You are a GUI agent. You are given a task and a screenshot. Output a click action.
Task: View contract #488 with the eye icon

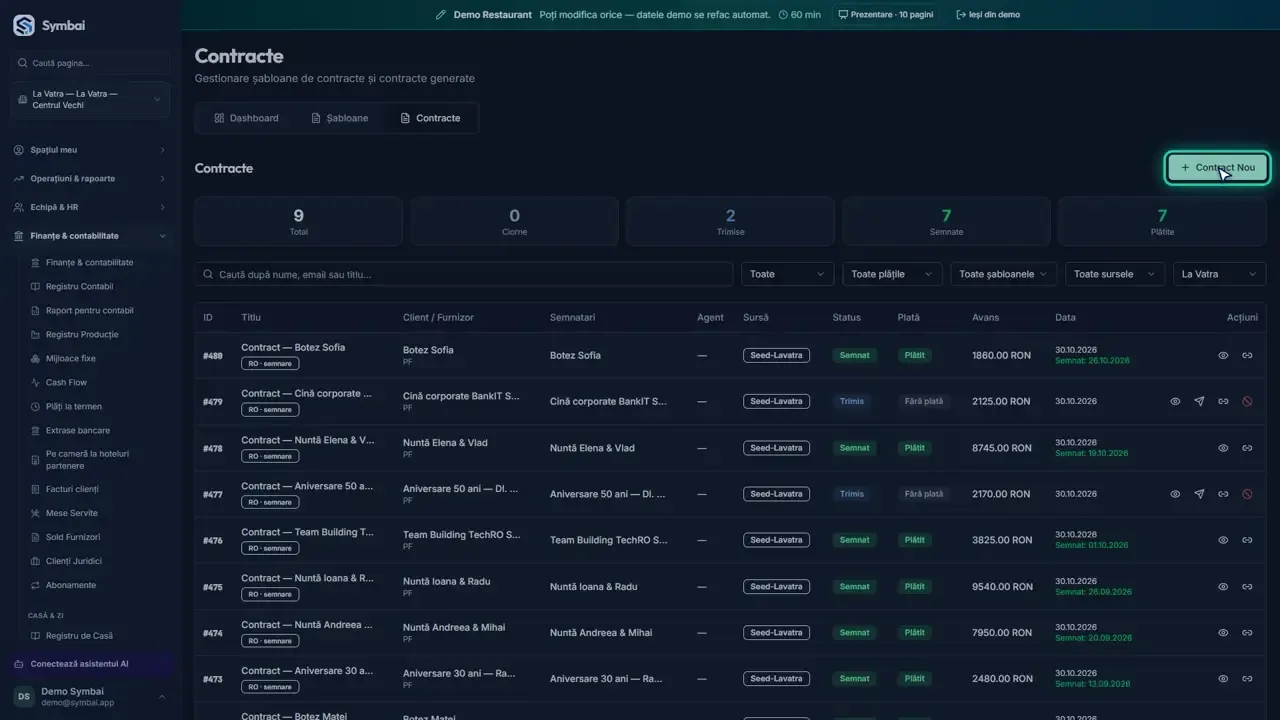pyautogui.click(x=1223, y=355)
